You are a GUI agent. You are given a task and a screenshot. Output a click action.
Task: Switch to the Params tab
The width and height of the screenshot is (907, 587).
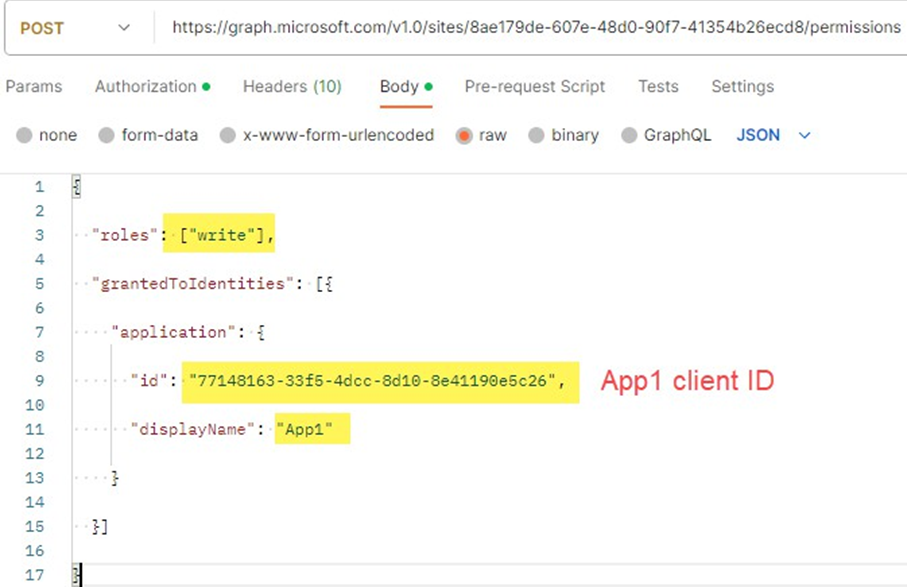coord(35,87)
